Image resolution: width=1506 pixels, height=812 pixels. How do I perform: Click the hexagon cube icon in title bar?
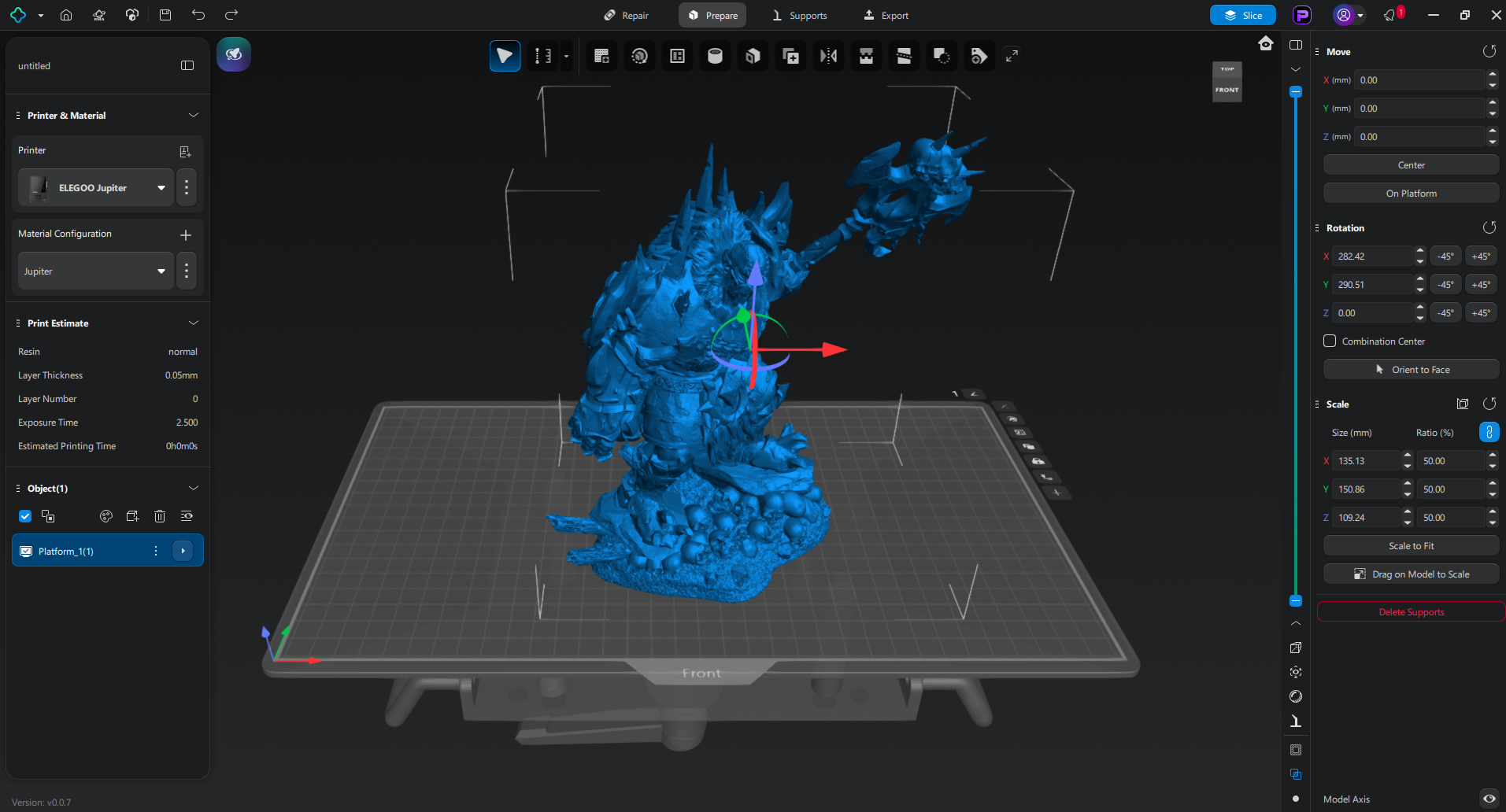(132, 15)
